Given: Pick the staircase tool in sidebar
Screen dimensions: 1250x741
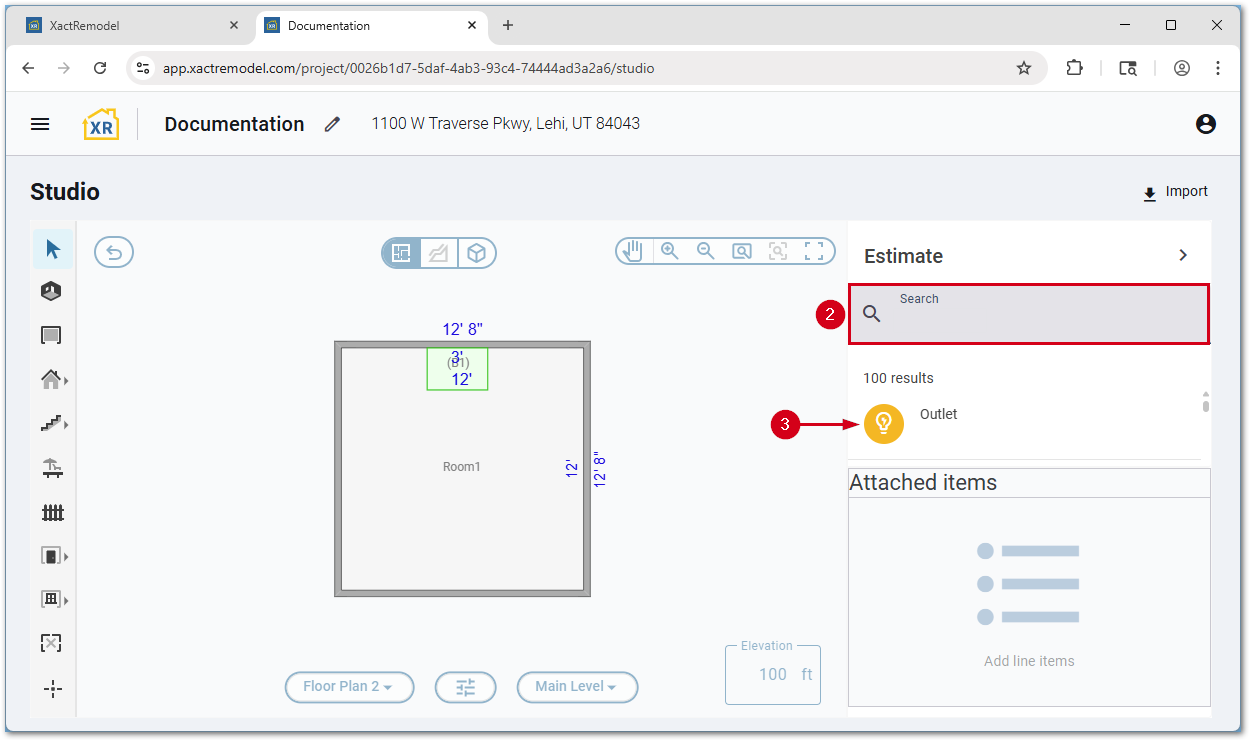Looking at the screenshot, I should [x=51, y=424].
